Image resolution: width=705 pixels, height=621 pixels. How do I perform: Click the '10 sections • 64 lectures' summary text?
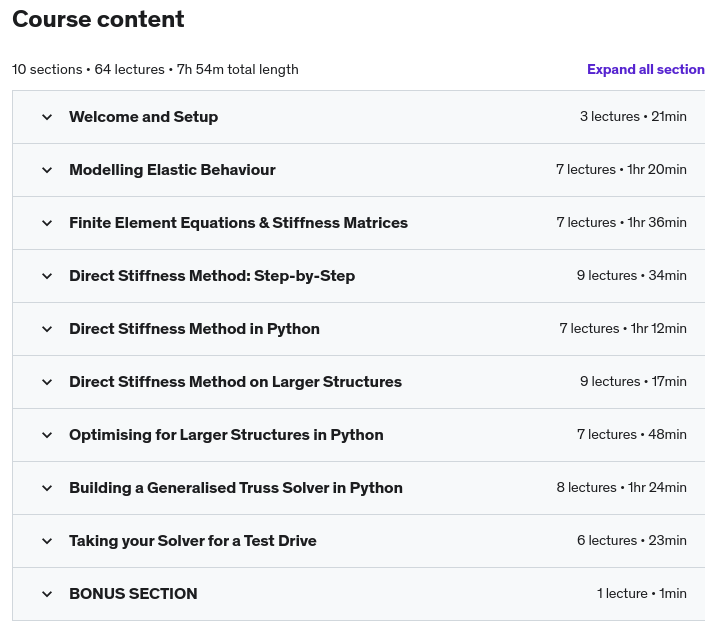[88, 70]
